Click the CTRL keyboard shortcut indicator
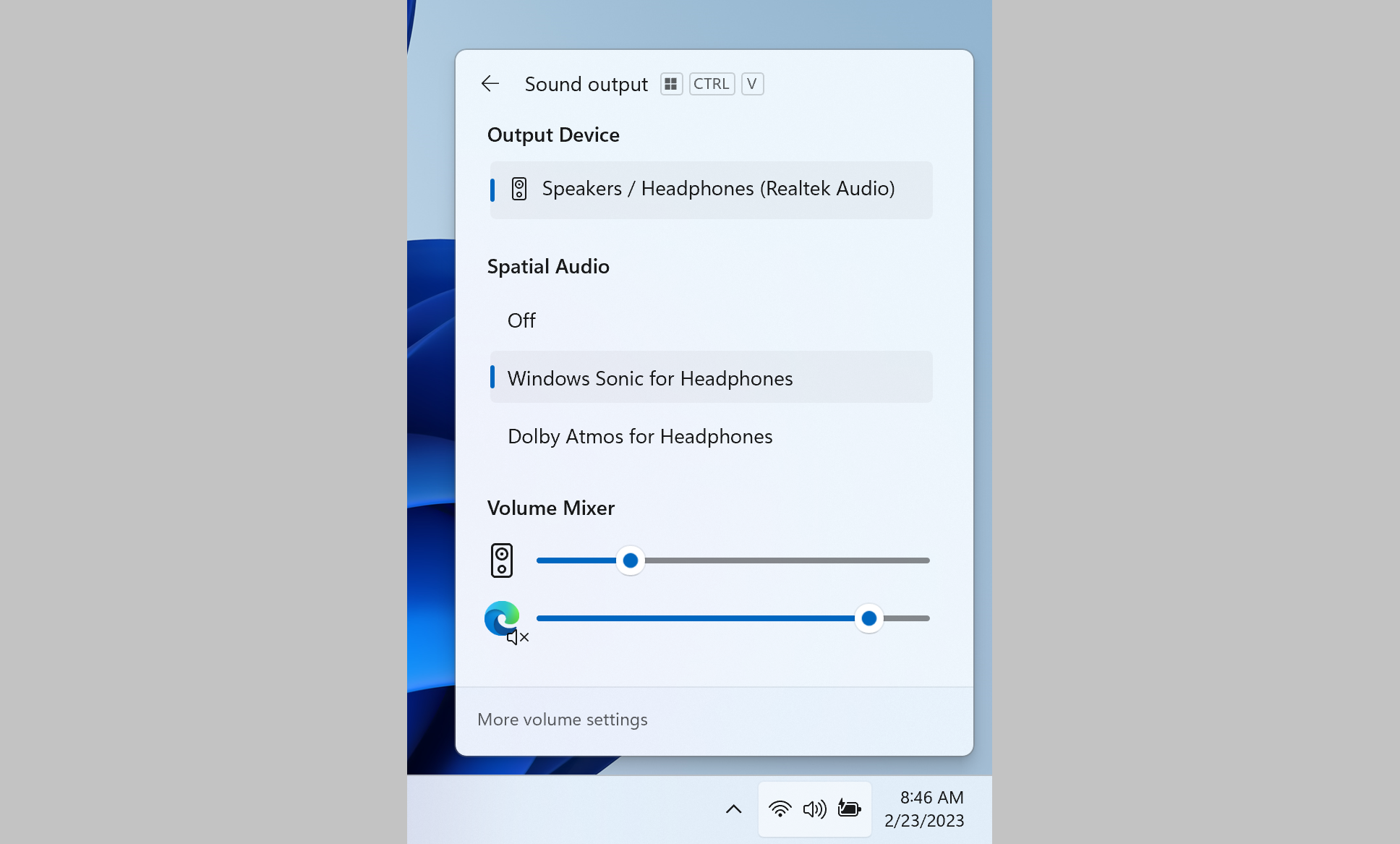The width and height of the screenshot is (1400, 844). tap(710, 83)
